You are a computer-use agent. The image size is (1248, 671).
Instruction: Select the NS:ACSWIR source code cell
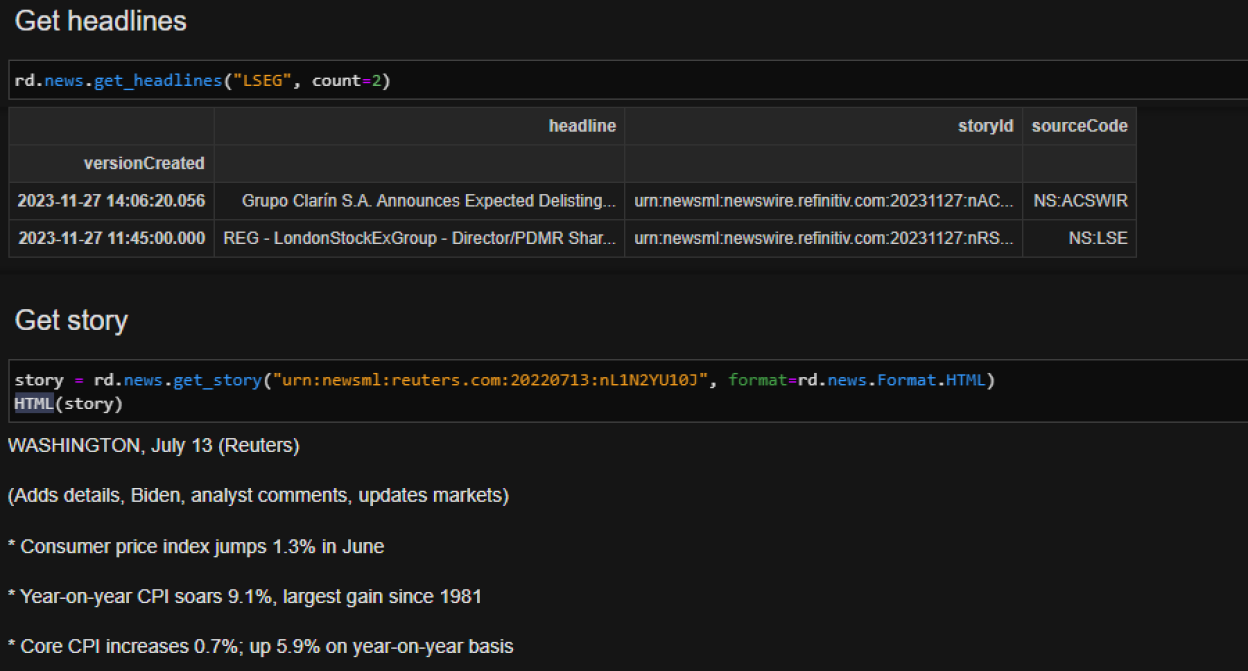(1080, 200)
